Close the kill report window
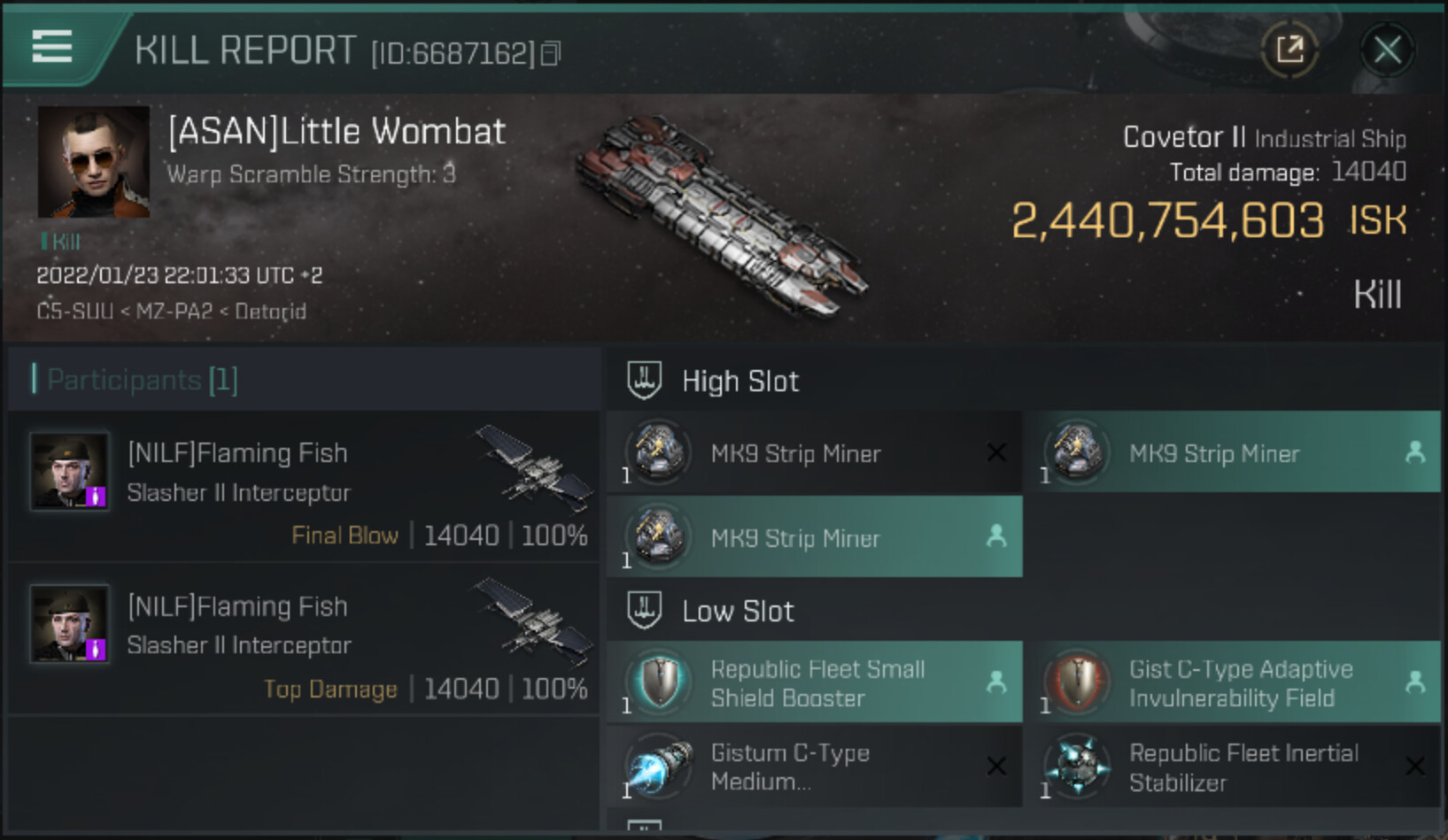The height and width of the screenshot is (840, 1448). 1386,50
